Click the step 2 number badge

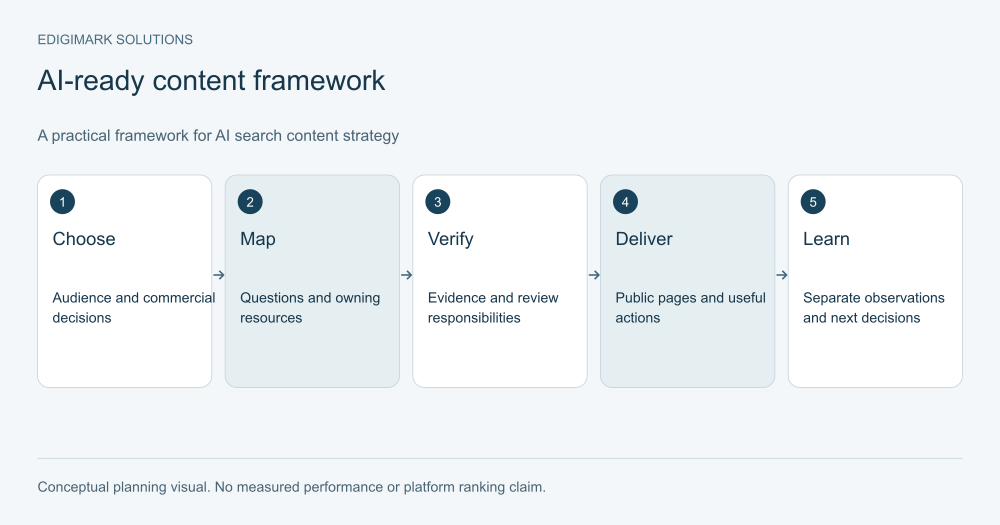[250, 202]
